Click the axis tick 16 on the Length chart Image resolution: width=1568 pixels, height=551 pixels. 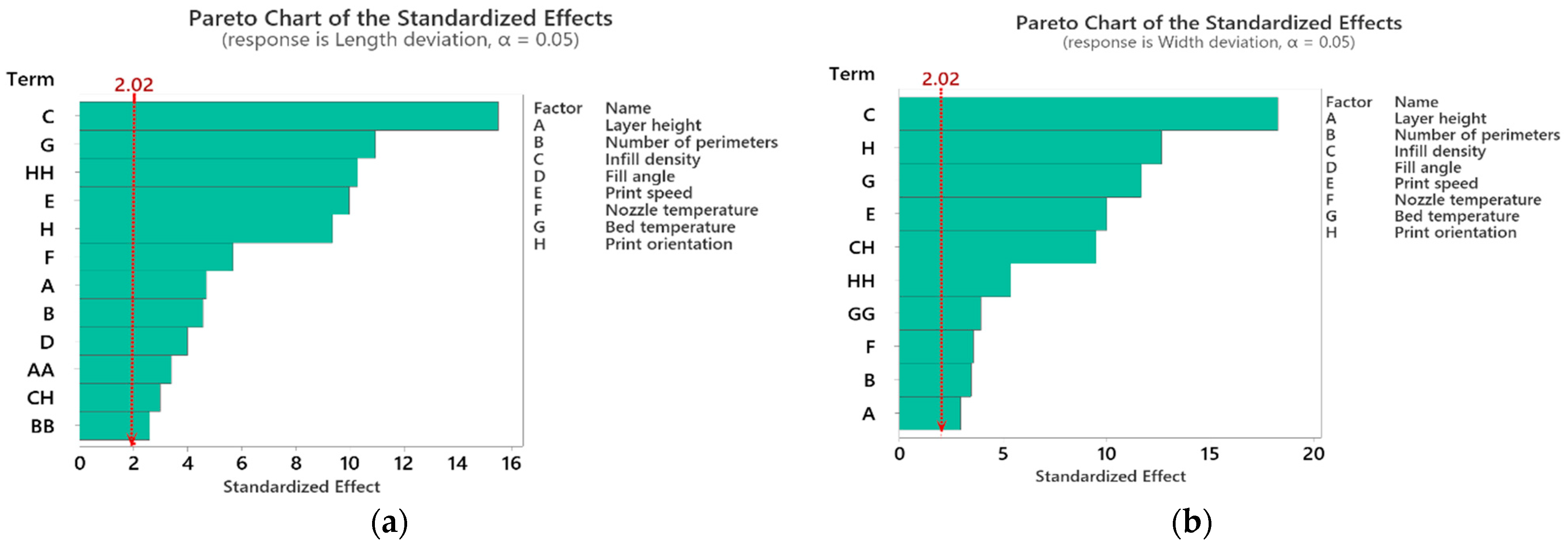511,463
